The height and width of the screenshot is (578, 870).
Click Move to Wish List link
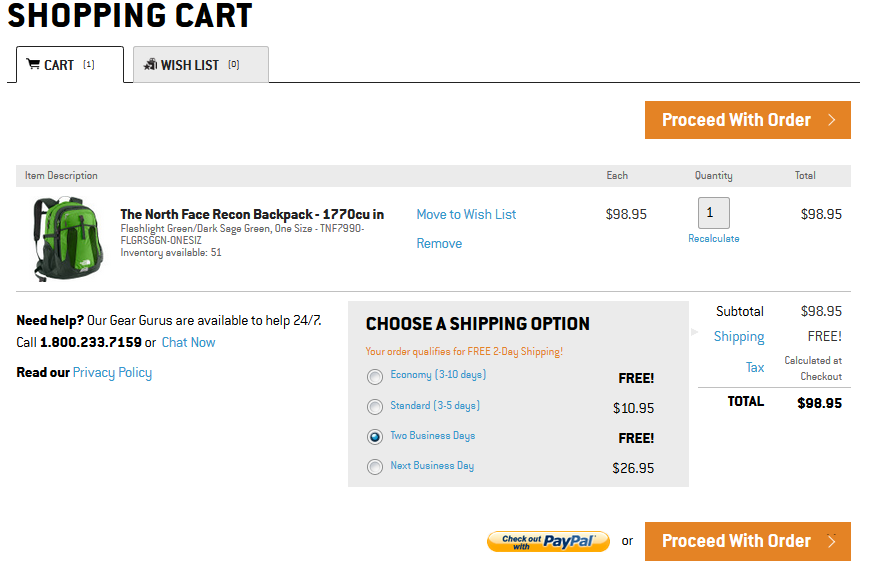[466, 214]
